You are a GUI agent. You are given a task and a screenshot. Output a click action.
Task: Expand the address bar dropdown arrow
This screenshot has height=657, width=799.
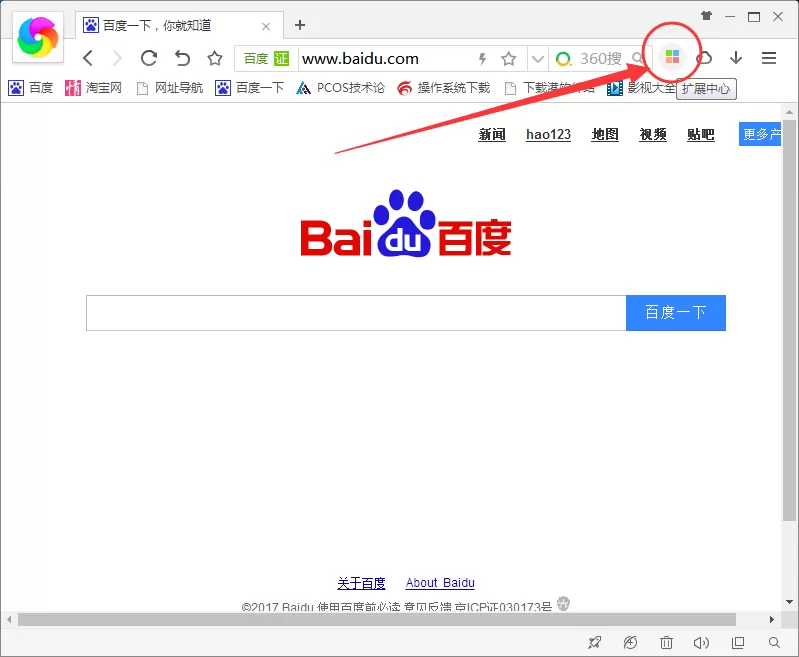[x=538, y=59]
